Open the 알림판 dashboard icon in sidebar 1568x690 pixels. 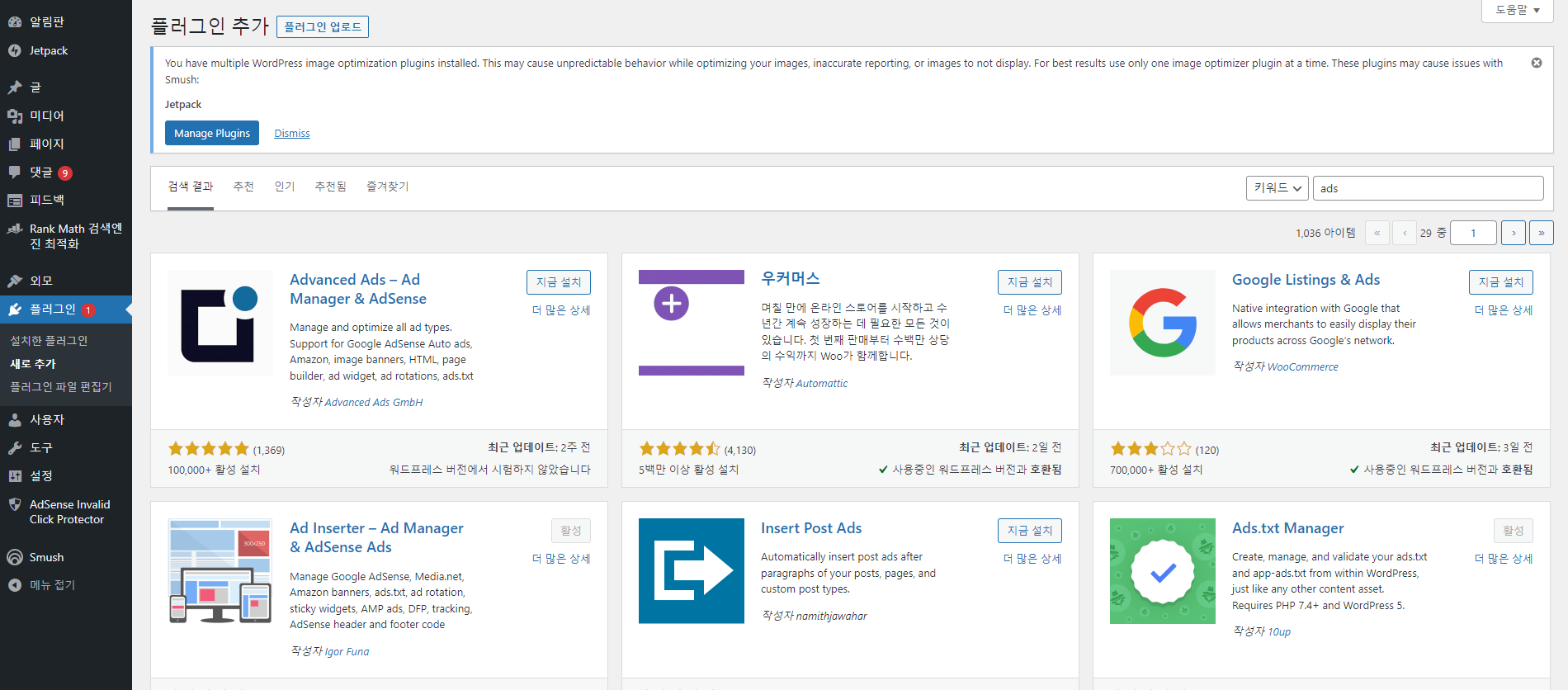[x=15, y=22]
